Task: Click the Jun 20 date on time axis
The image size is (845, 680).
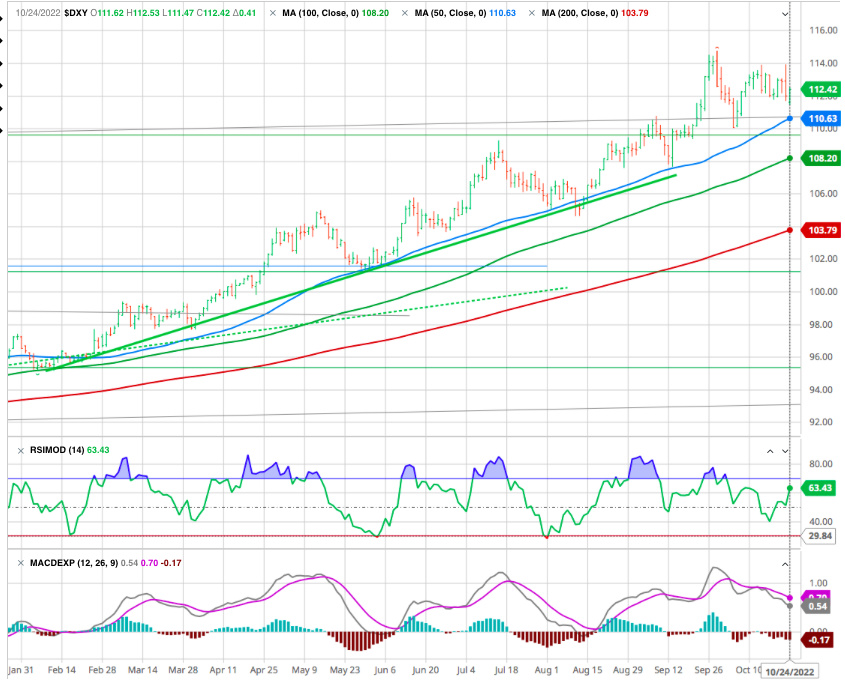Action: coord(425,670)
